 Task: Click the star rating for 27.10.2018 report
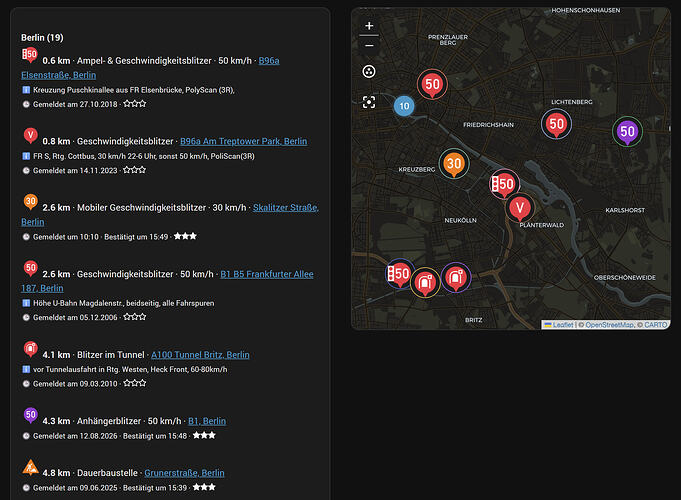[x=135, y=104]
